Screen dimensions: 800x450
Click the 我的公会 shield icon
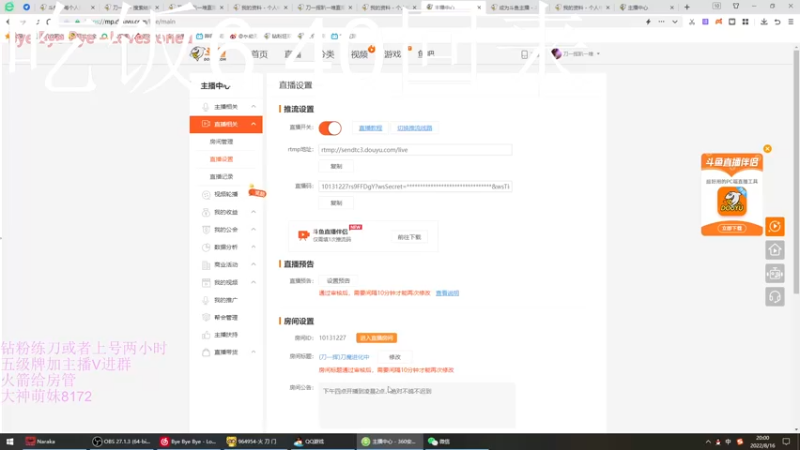pyautogui.click(x=206, y=230)
